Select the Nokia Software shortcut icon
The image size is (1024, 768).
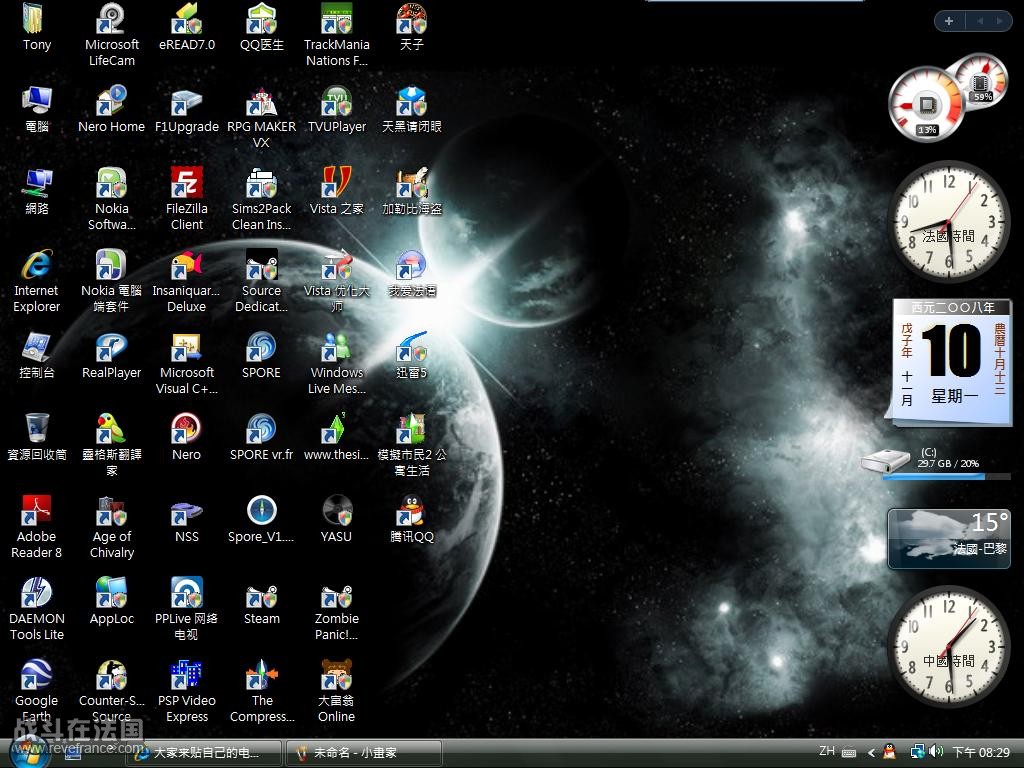[x=112, y=182]
